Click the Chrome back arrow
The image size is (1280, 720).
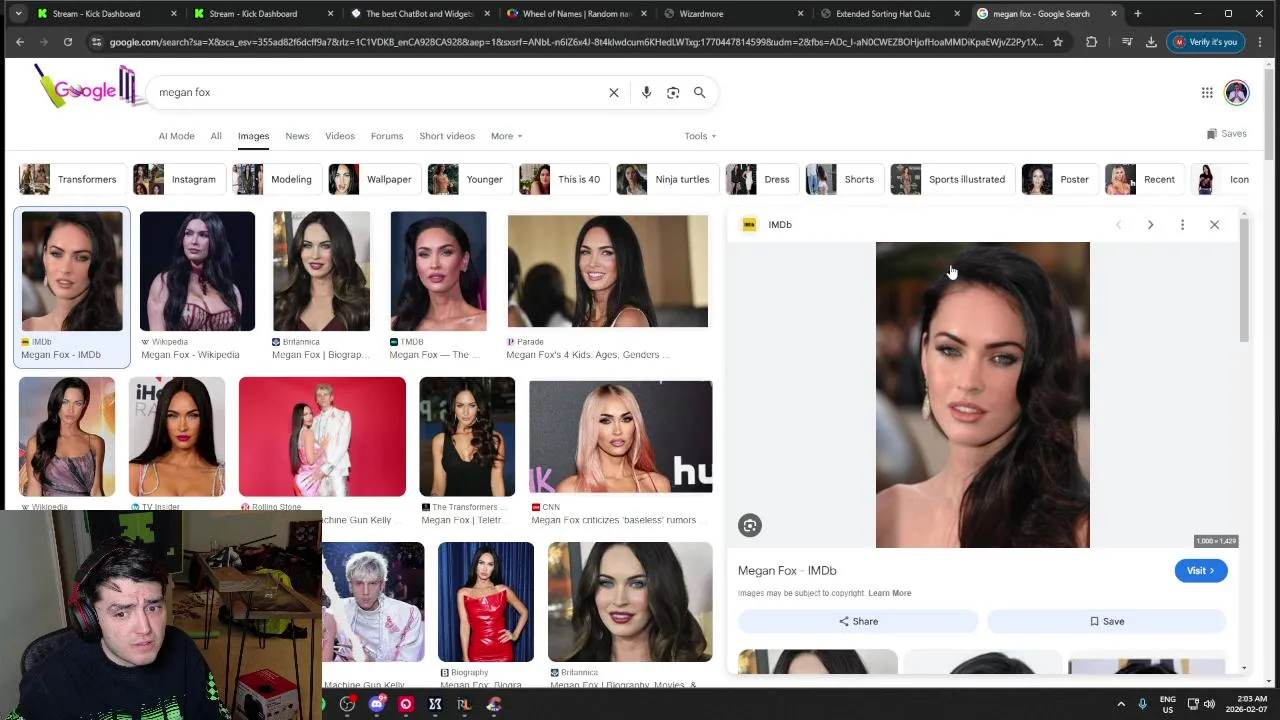tap(20, 42)
